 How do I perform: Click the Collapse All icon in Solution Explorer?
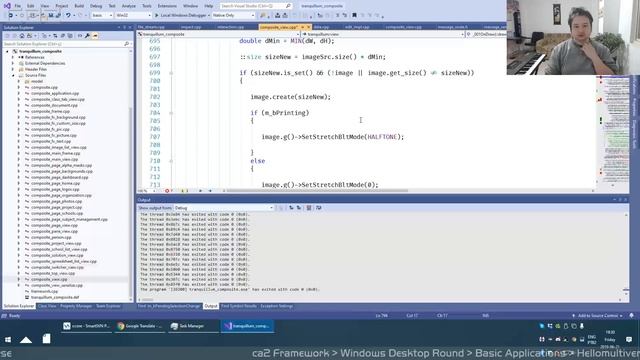pos(62,36)
